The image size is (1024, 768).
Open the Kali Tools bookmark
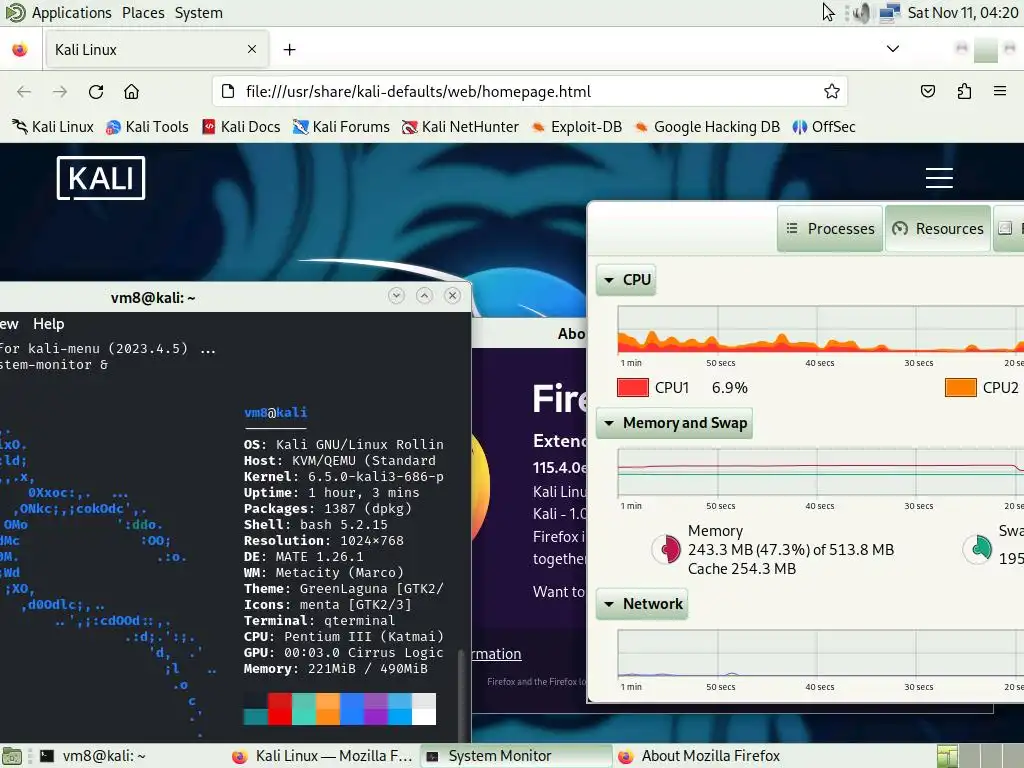pos(148,127)
